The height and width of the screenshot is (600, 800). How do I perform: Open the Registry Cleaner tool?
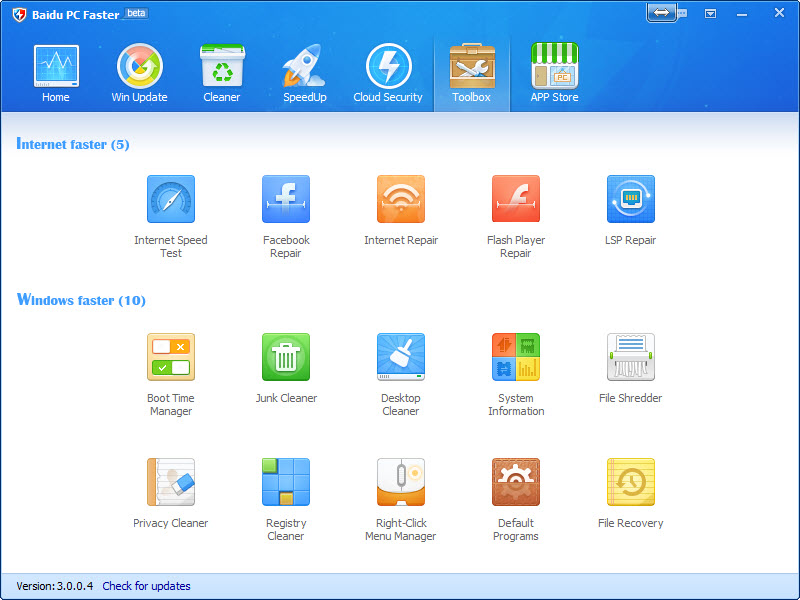286,482
